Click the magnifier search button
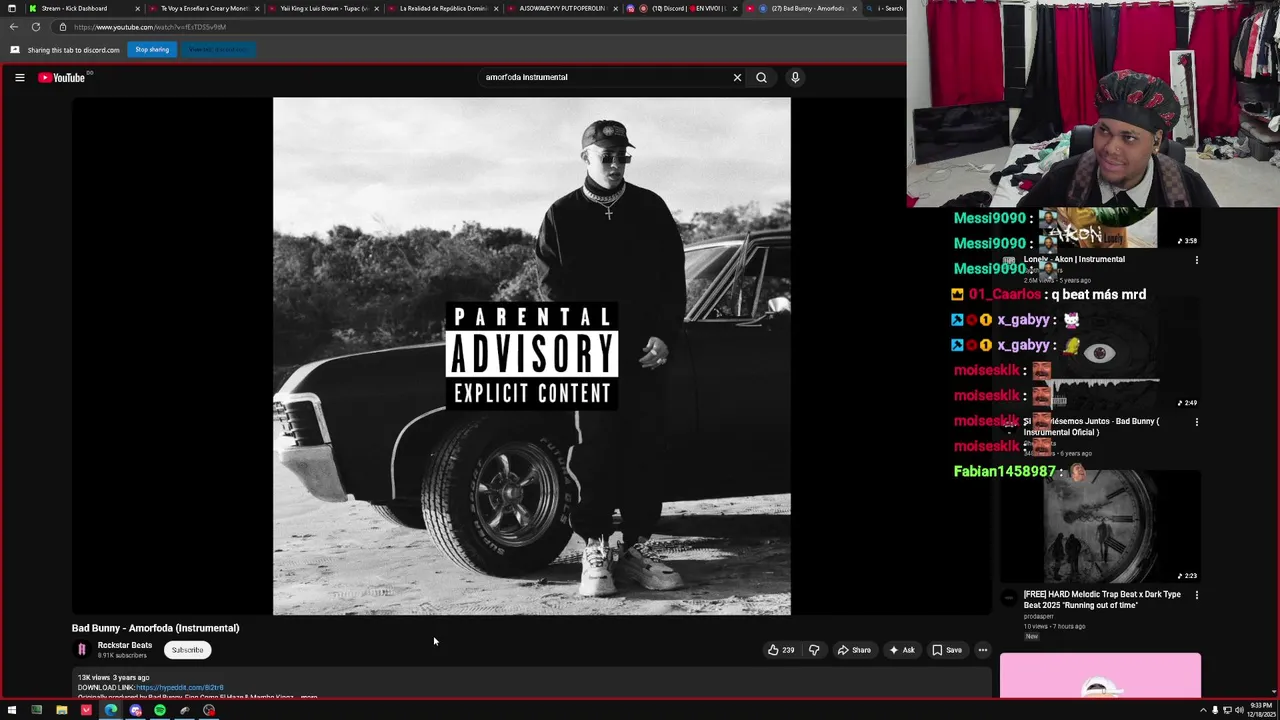 pos(761,77)
